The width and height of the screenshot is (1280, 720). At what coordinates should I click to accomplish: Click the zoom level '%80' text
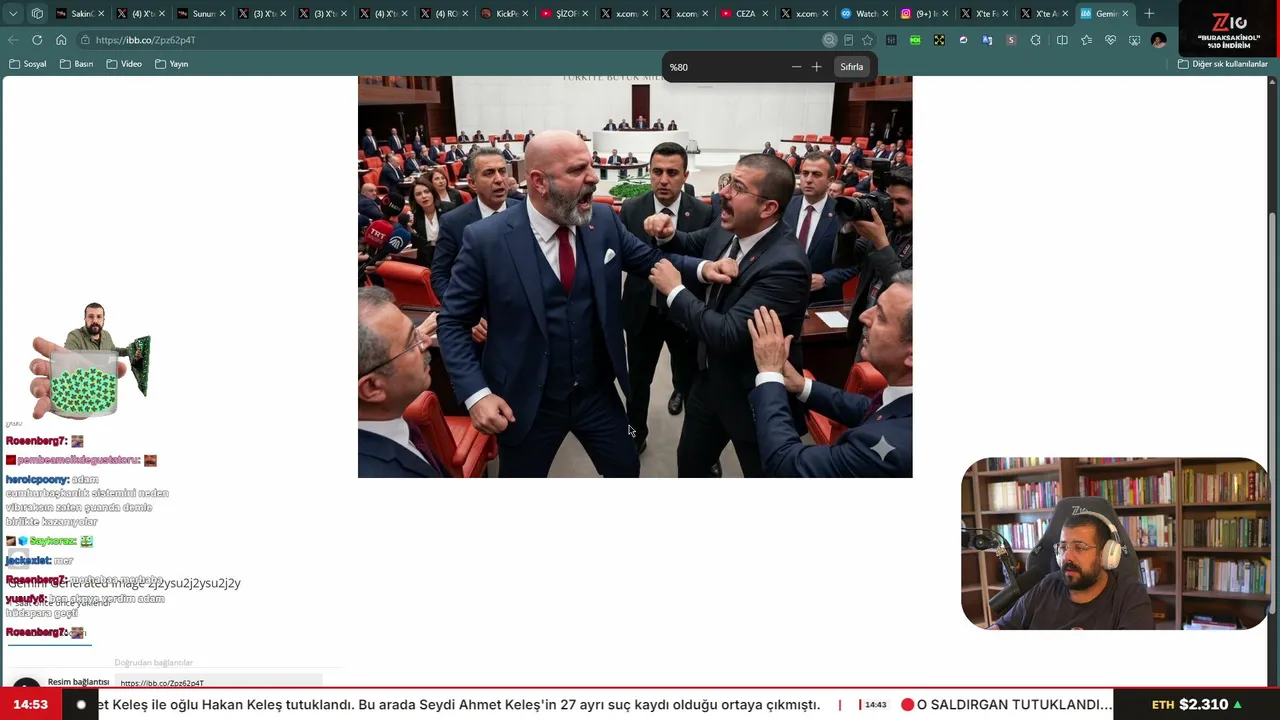[679, 67]
